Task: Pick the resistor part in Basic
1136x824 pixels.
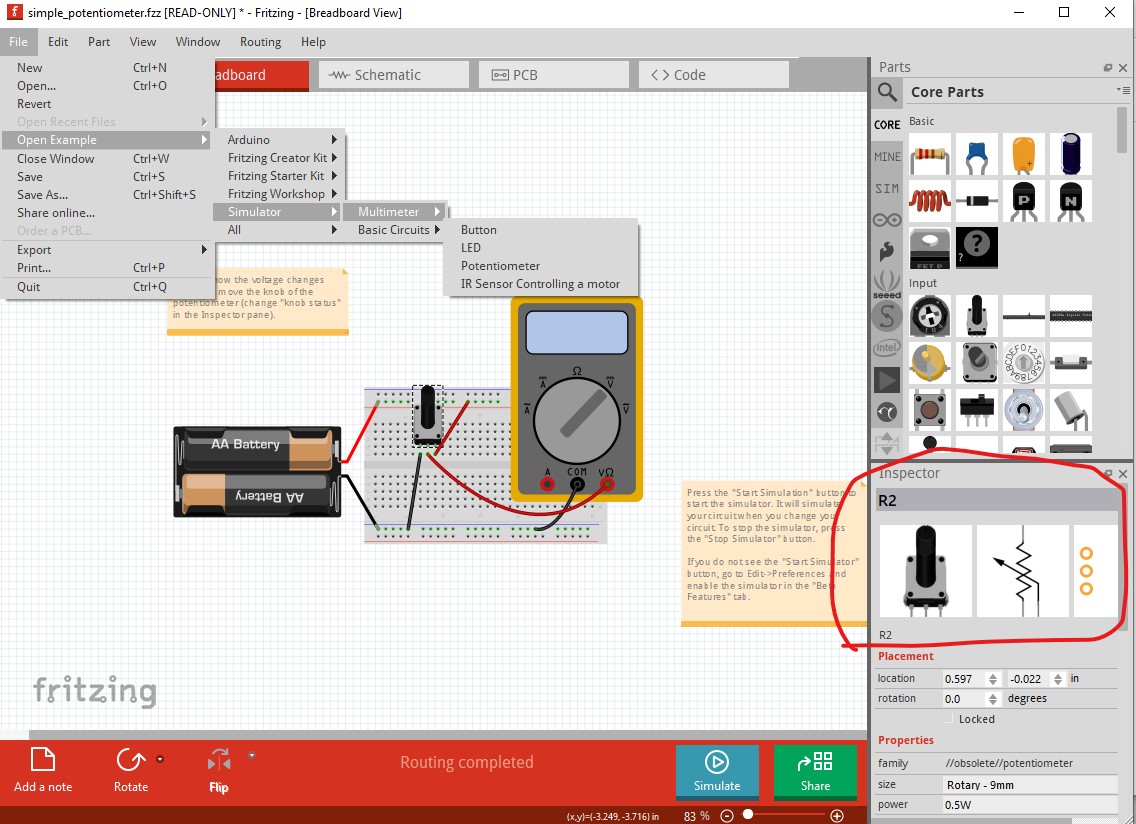Action: (x=930, y=154)
